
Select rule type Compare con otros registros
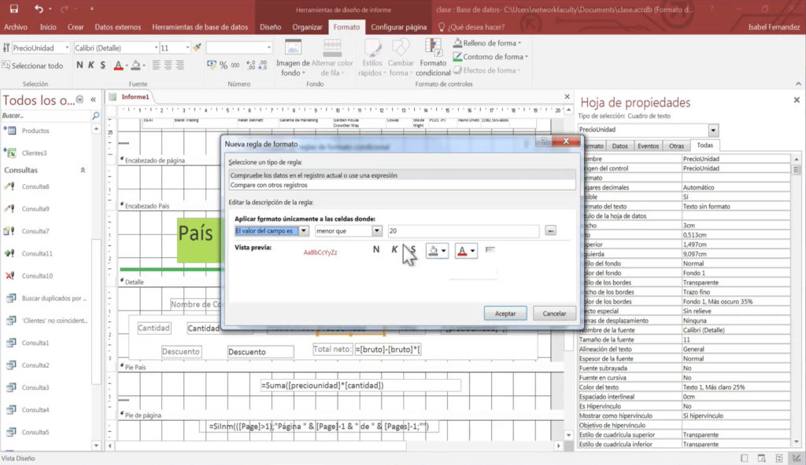(x=401, y=185)
